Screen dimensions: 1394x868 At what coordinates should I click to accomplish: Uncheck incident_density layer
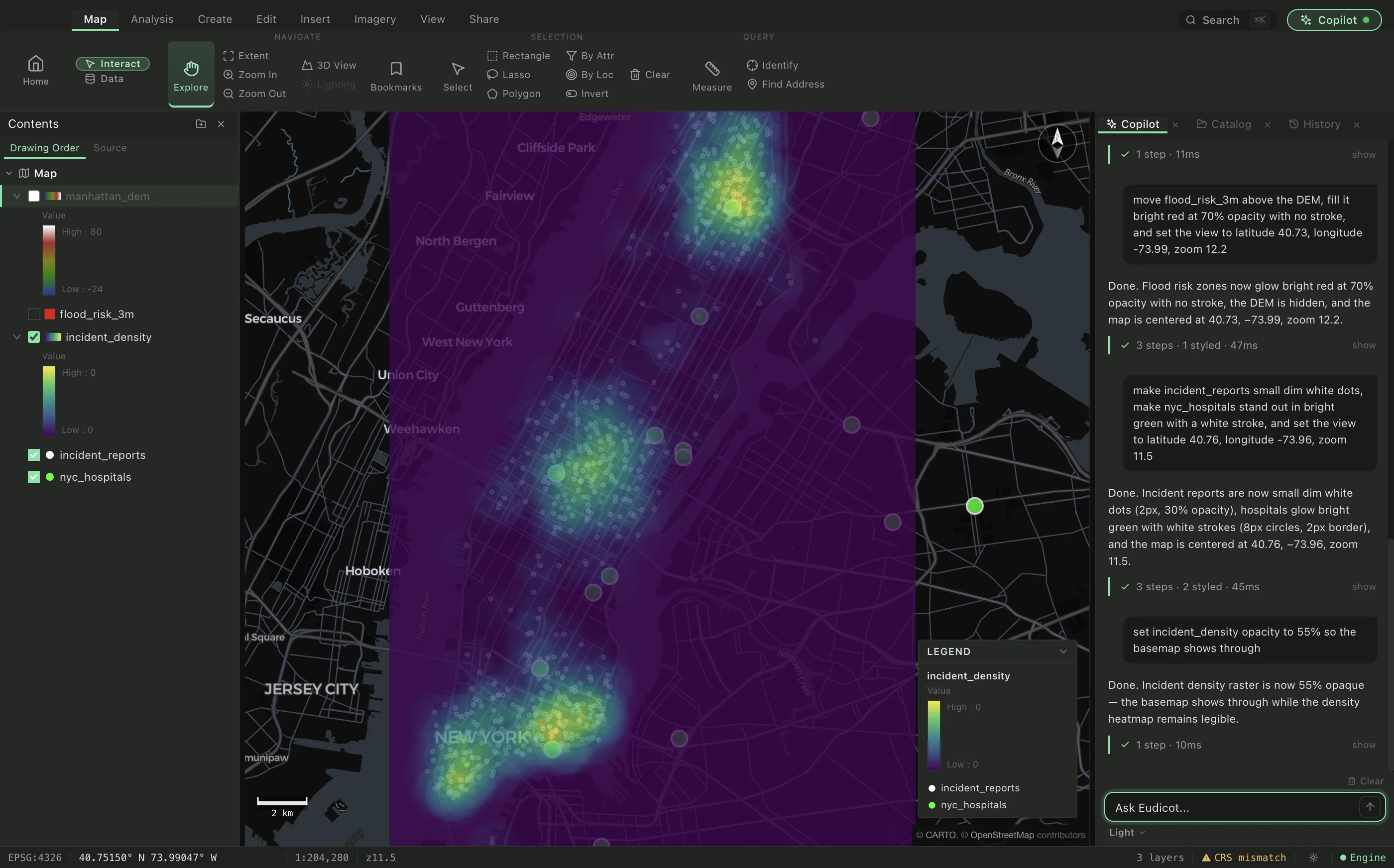tap(34, 337)
